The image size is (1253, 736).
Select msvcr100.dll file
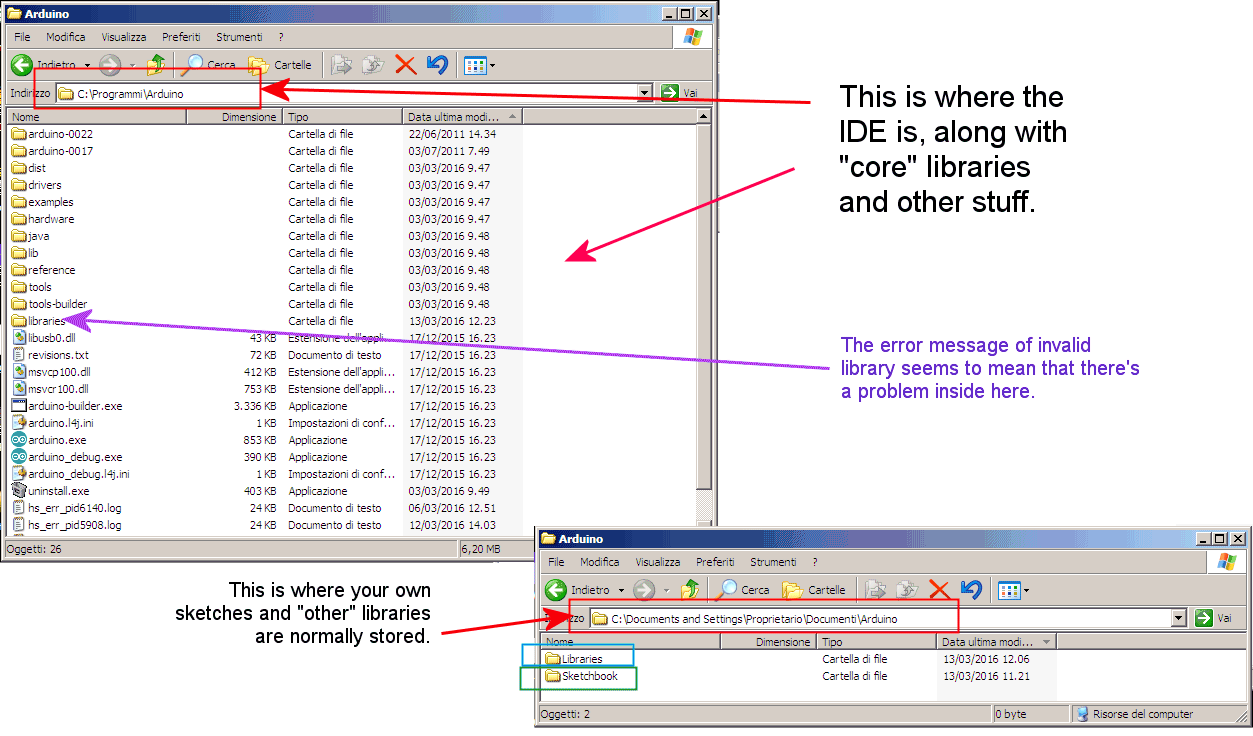tap(50, 389)
